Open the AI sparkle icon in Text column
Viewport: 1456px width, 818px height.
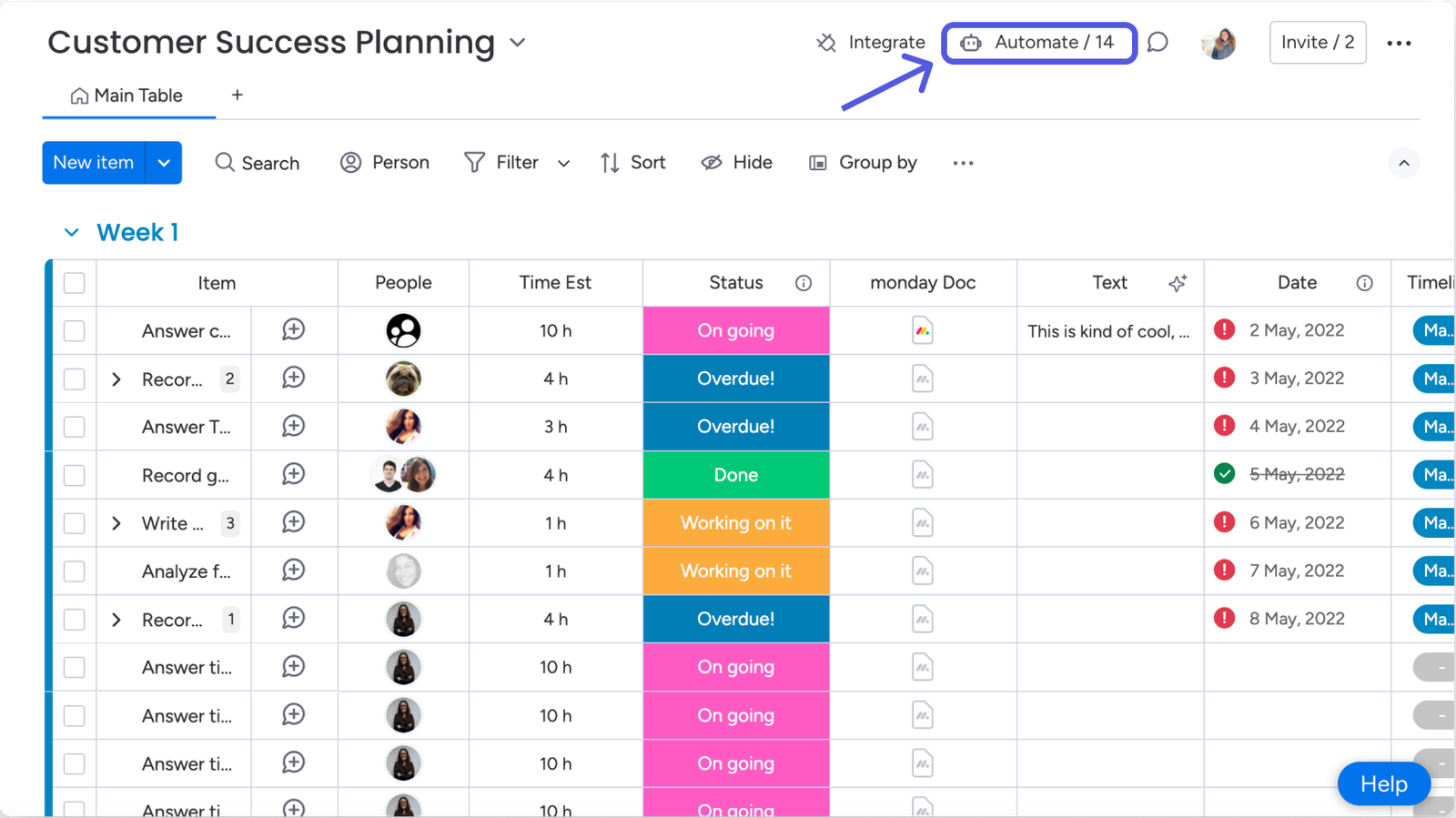point(1177,283)
